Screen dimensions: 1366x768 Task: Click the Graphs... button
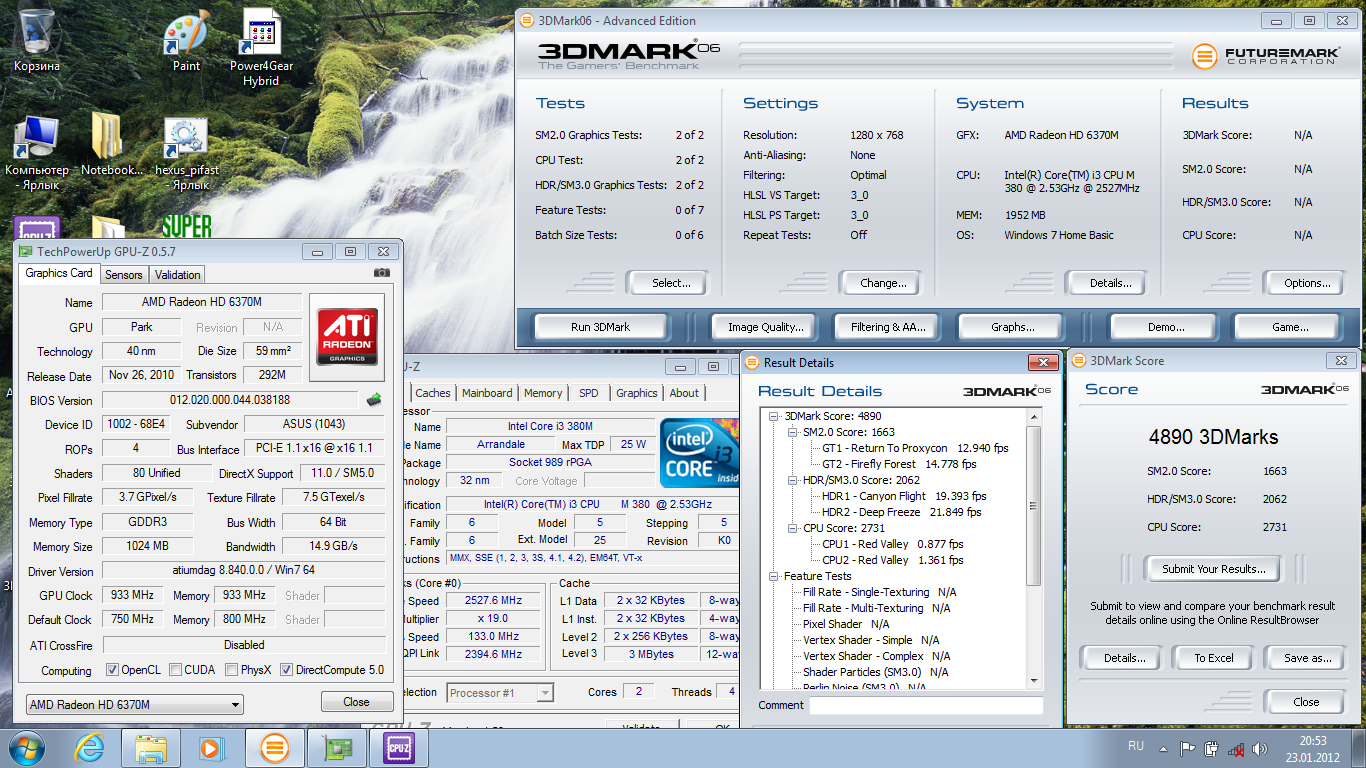[x=1013, y=327]
